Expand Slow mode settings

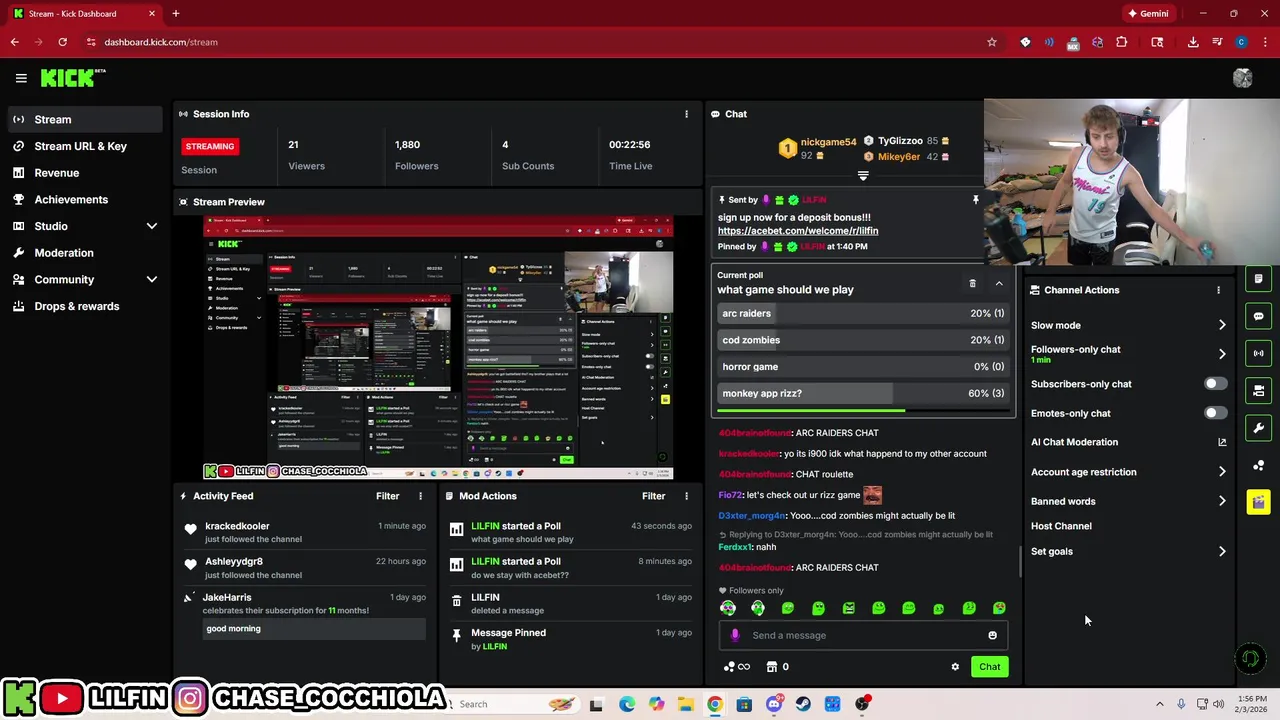(x=1222, y=325)
